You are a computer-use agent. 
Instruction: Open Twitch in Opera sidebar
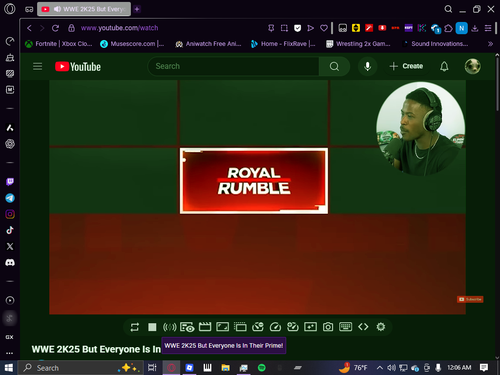coord(10,182)
